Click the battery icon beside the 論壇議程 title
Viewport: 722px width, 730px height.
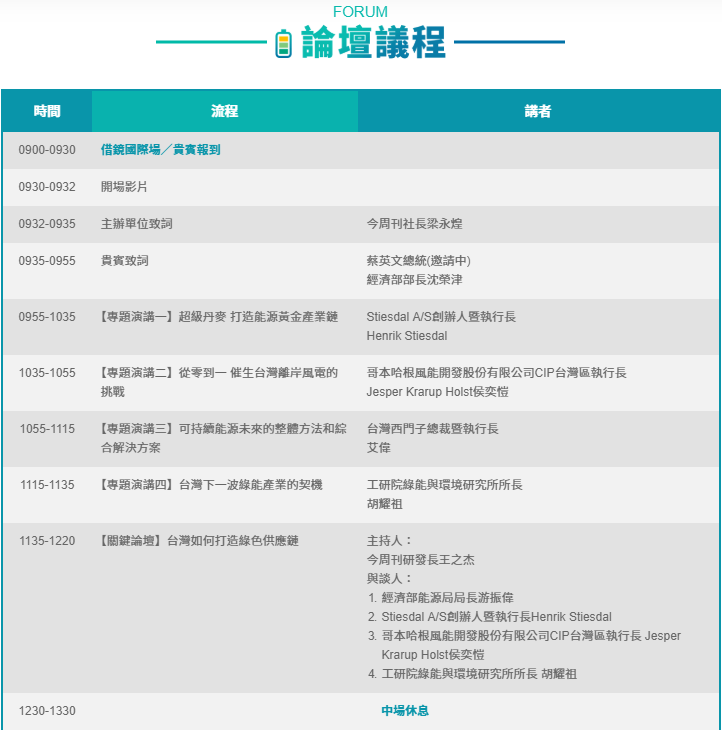[x=283, y=43]
